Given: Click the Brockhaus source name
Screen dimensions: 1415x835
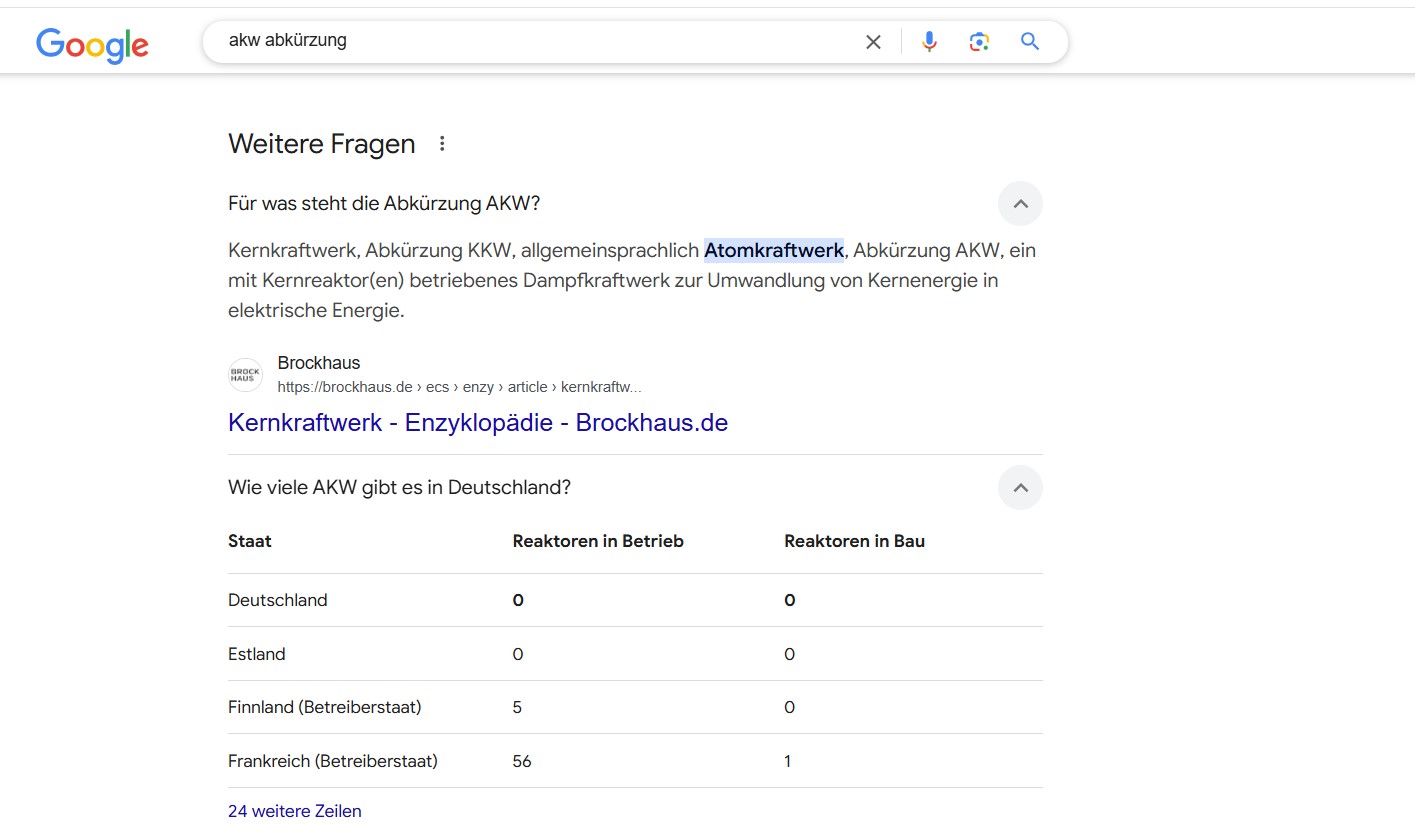Looking at the screenshot, I should click(x=319, y=363).
